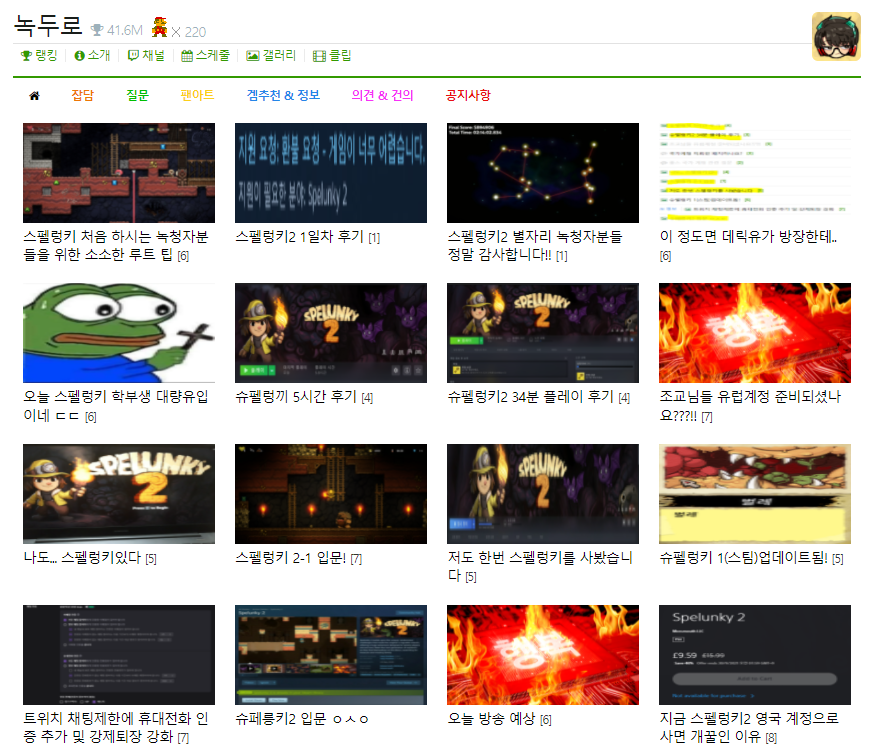The height and width of the screenshot is (756, 873).
Task: Open post 스펠렁키2 별자리 녹청자분들 정말 감사합니다
Action: point(534,246)
